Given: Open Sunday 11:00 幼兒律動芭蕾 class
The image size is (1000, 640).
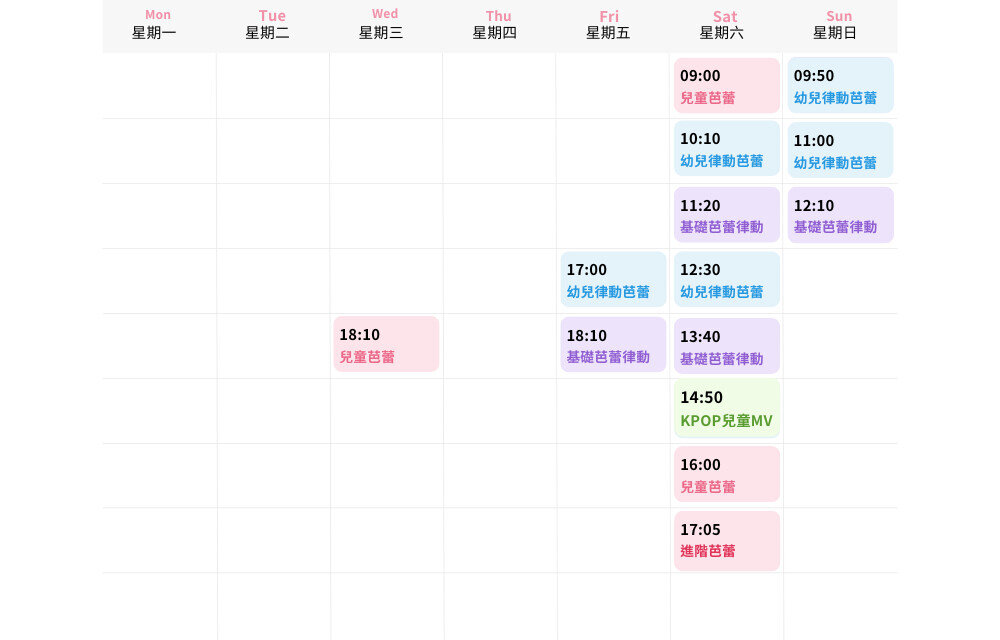Looking at the screenshot, I should 840,150.
